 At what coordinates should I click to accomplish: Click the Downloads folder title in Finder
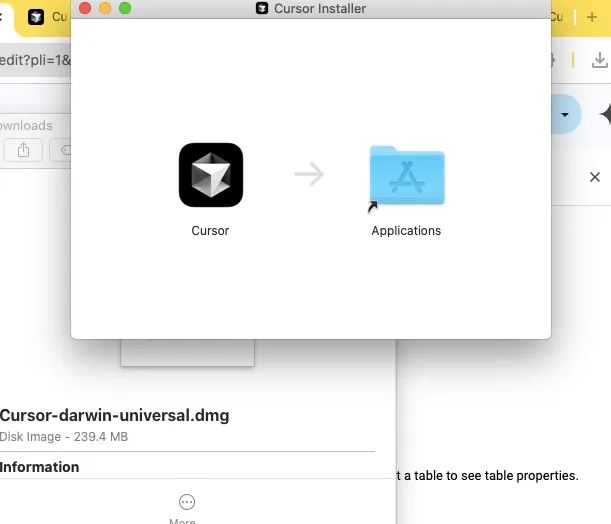click(26, 125)
